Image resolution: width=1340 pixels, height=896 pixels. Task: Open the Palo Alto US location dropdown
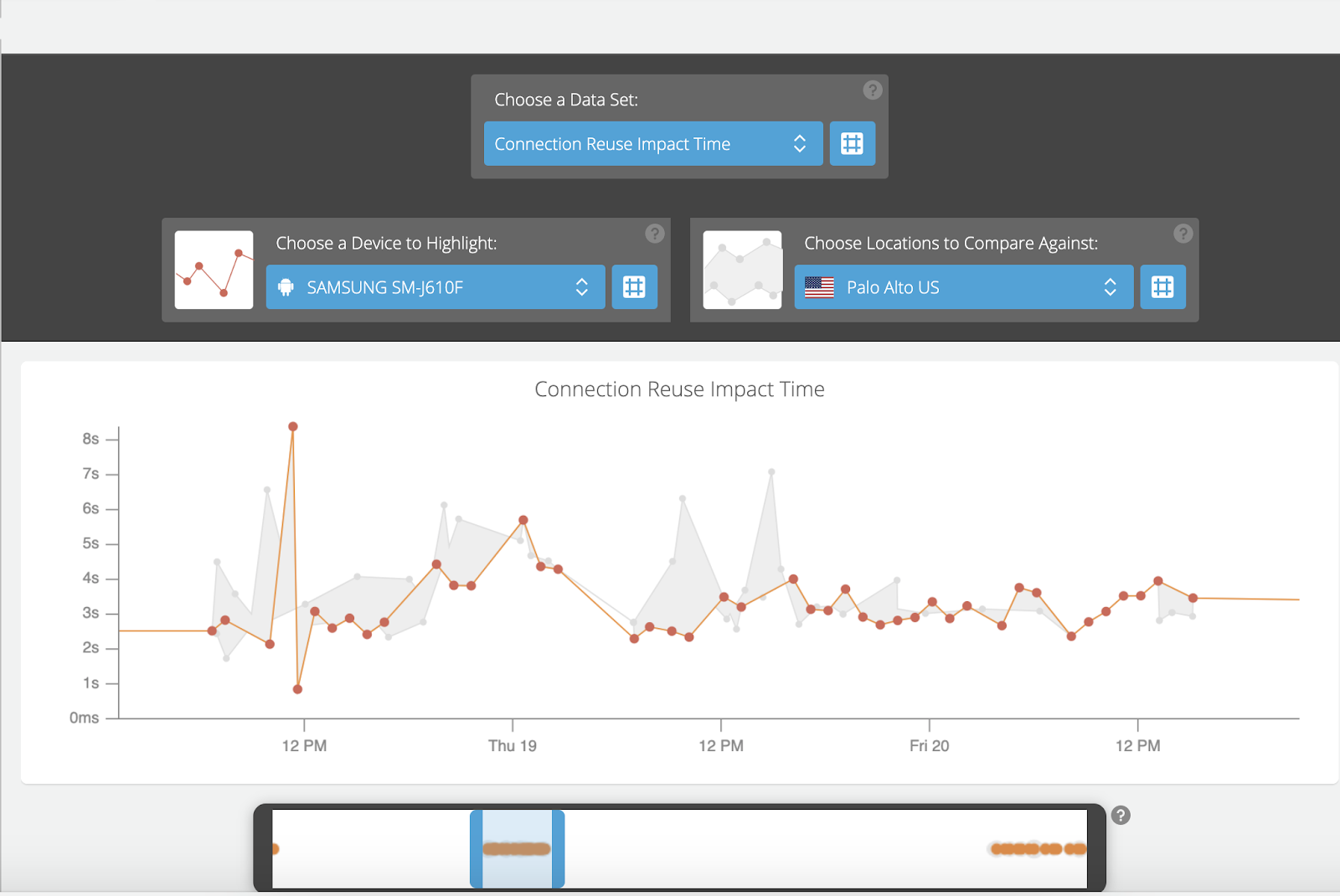[964, 287]
